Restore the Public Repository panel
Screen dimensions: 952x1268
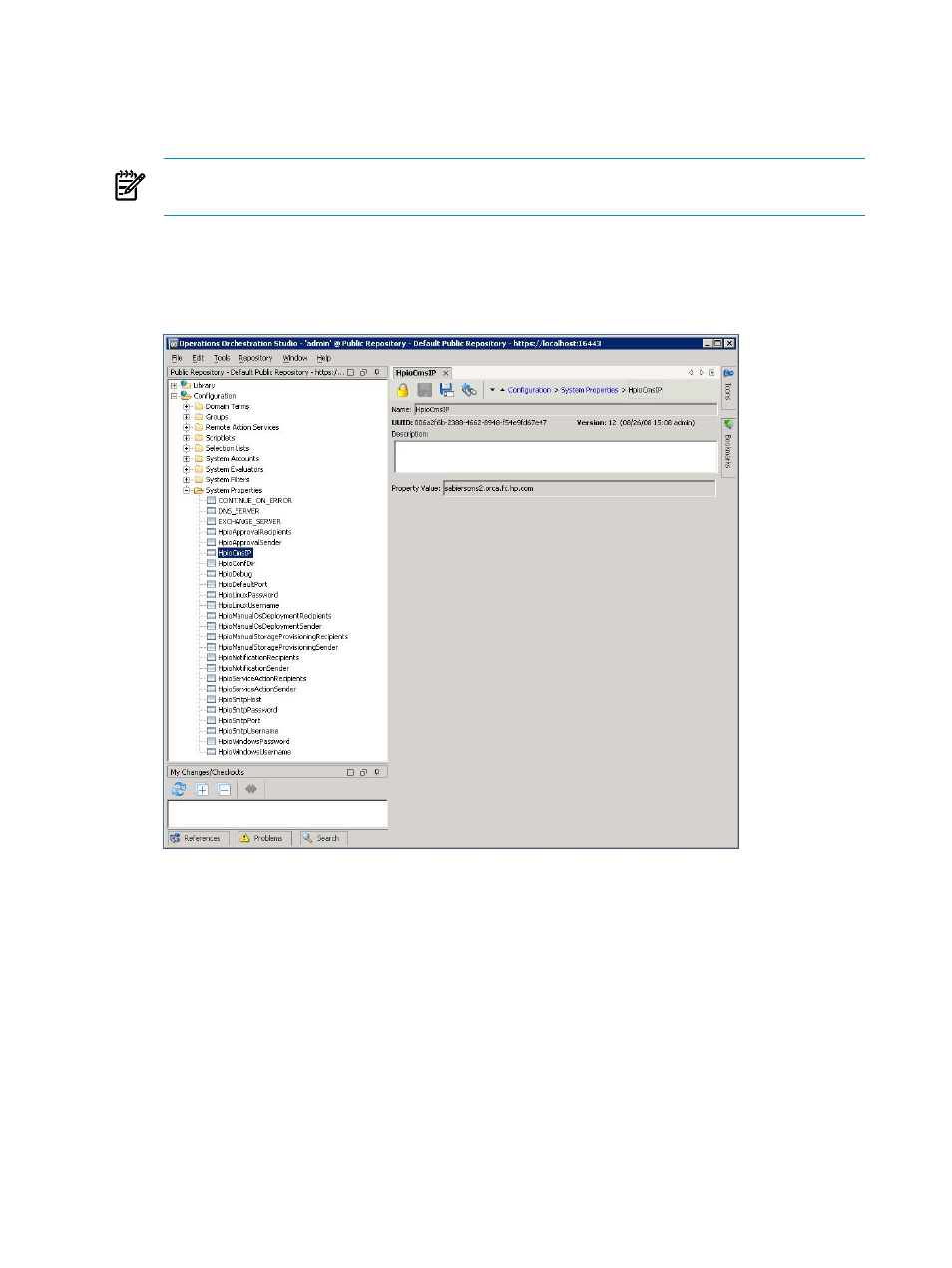[x=363, y=373]
